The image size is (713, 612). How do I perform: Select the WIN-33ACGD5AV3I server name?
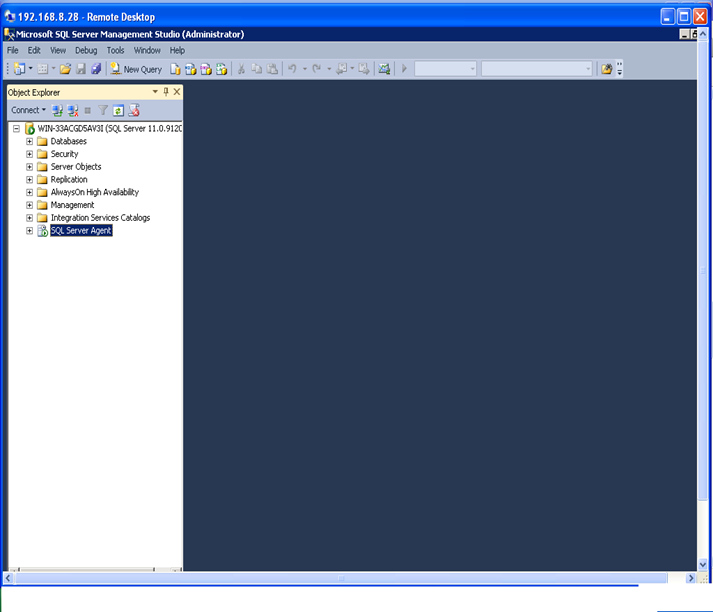pyautogui.click(x=110, y=129)
